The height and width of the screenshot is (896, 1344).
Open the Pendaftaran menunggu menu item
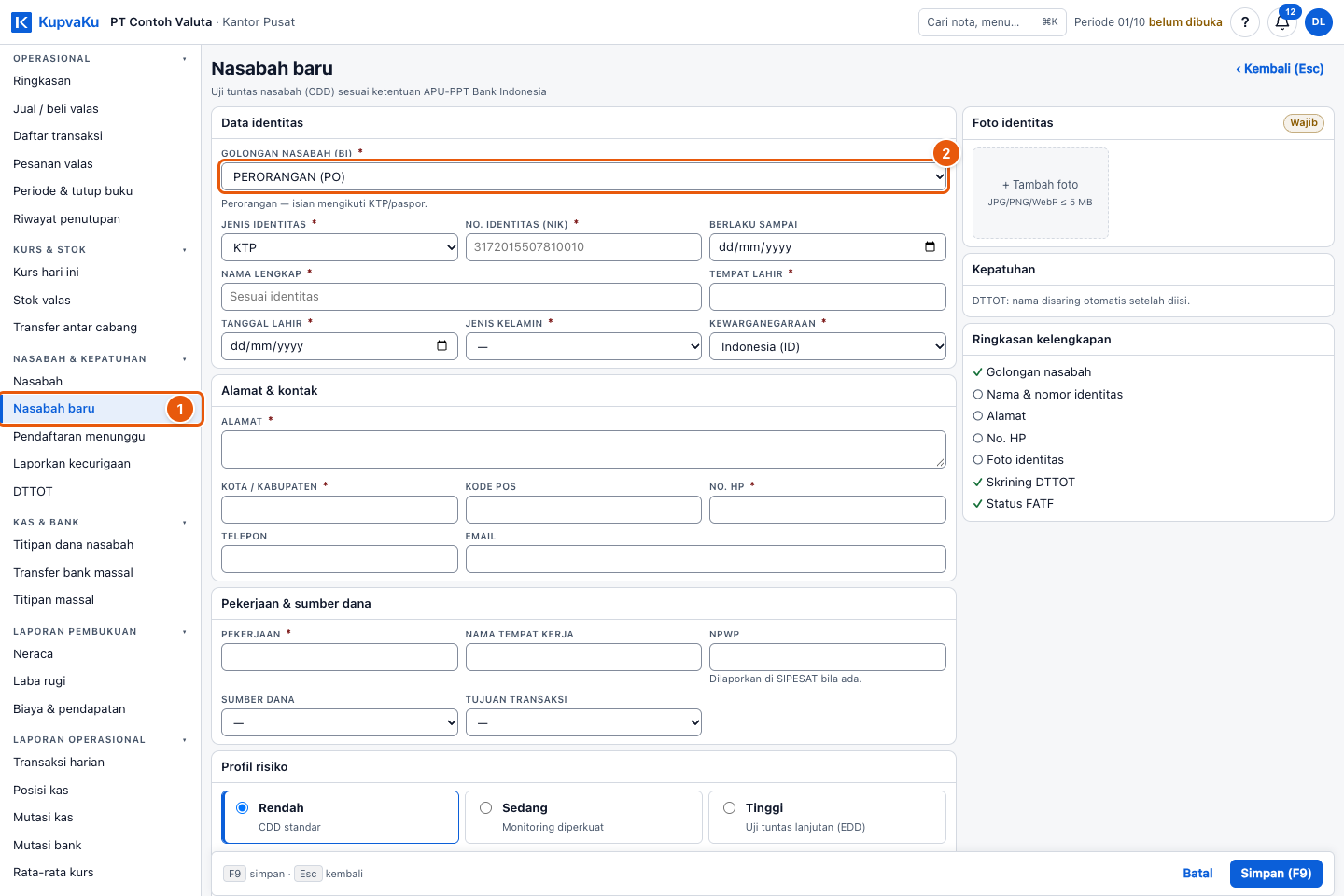79,437
